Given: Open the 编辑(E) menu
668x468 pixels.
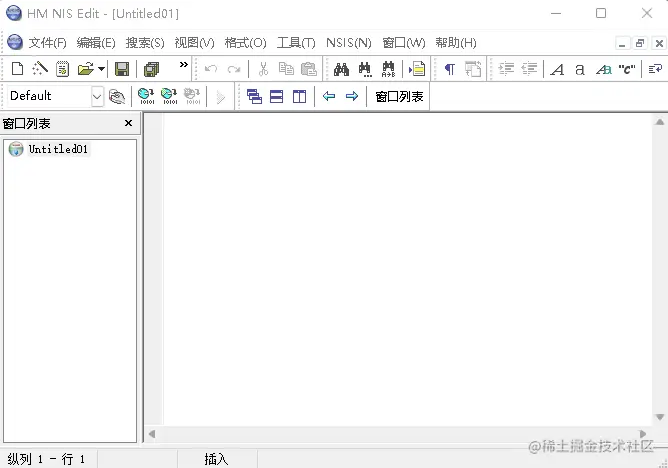Looking at the screenshot, I should [96, 43].
